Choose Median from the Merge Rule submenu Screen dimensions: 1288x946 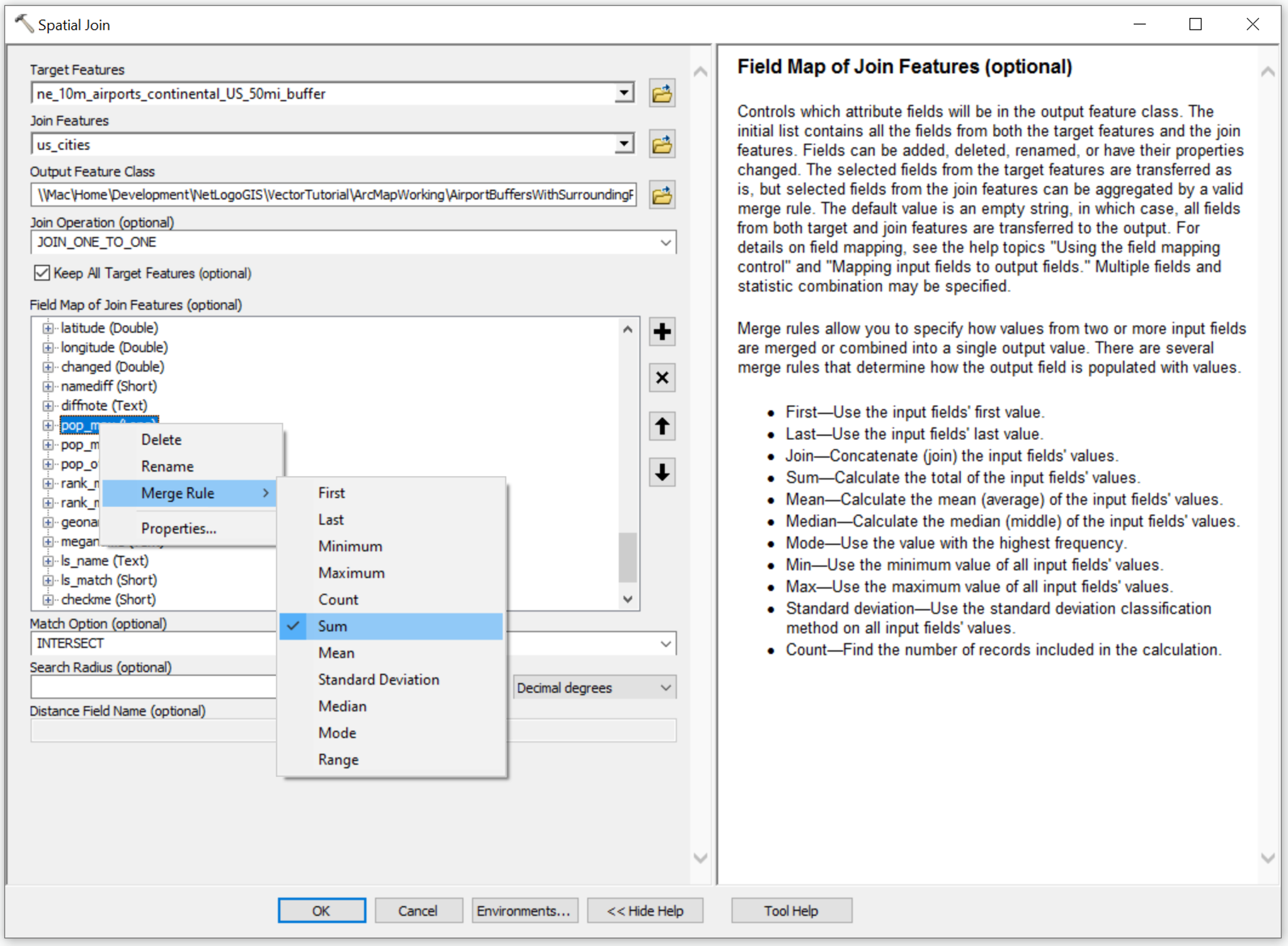[342, 706]
